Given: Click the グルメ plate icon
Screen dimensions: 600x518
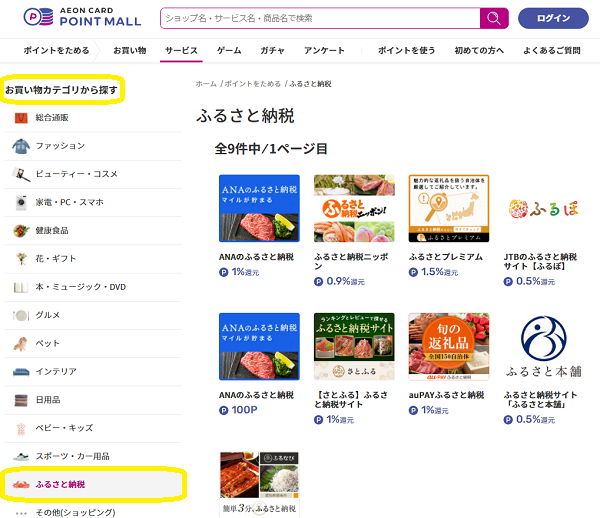Looking at the screenshot, I should tap(21, 315).
